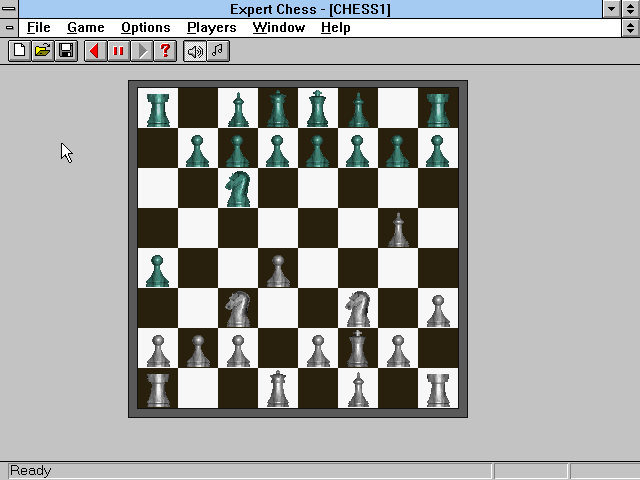The width and height of the screenshot is (640, 480).
Task: Open the Game menu
Action: (x=86, y=28)
